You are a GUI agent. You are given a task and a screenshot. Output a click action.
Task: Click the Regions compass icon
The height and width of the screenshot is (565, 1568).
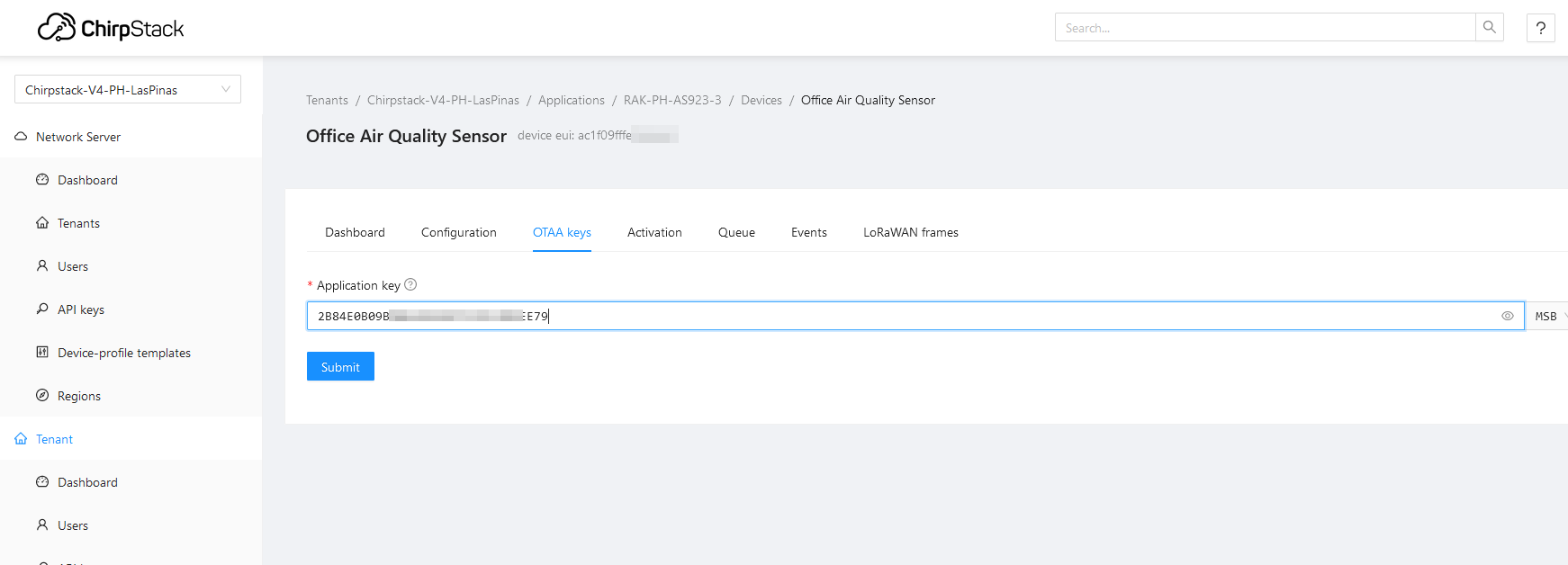click(x=42, y=396)
